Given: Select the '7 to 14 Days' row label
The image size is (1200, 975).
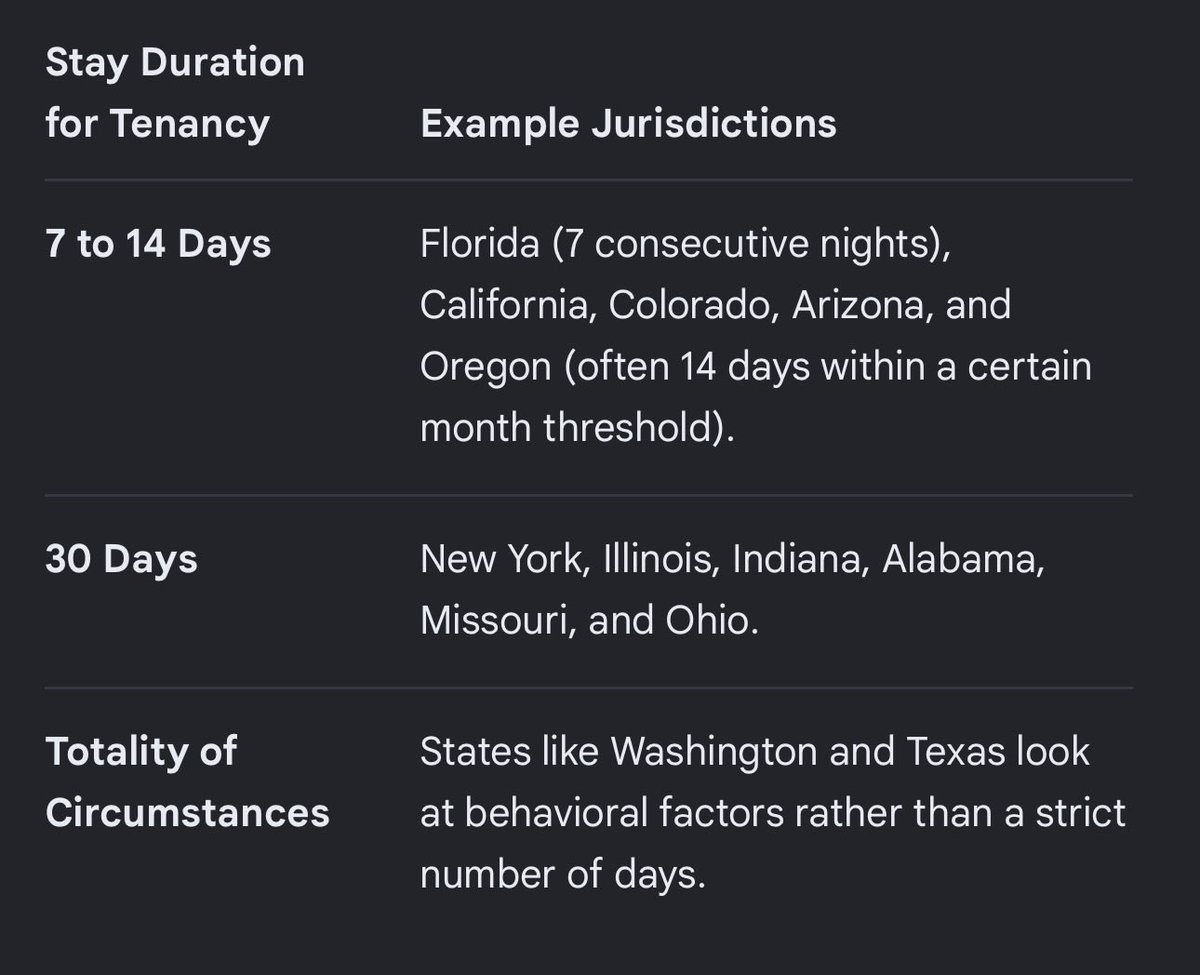Looking at the screenshot, I should [158, 244].
